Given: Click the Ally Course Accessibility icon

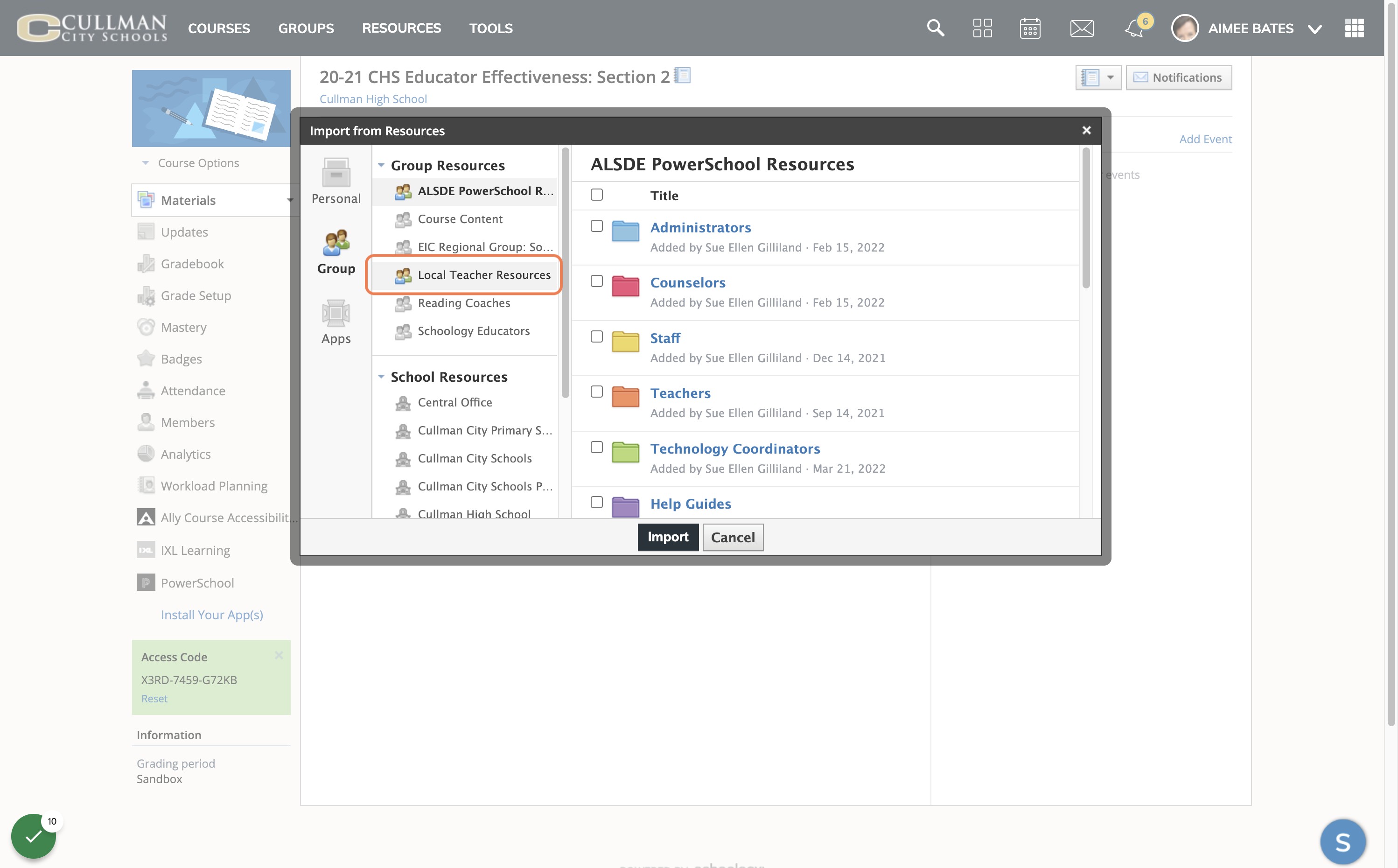Looking at the screenshot, I should click(x=146, y=517).
